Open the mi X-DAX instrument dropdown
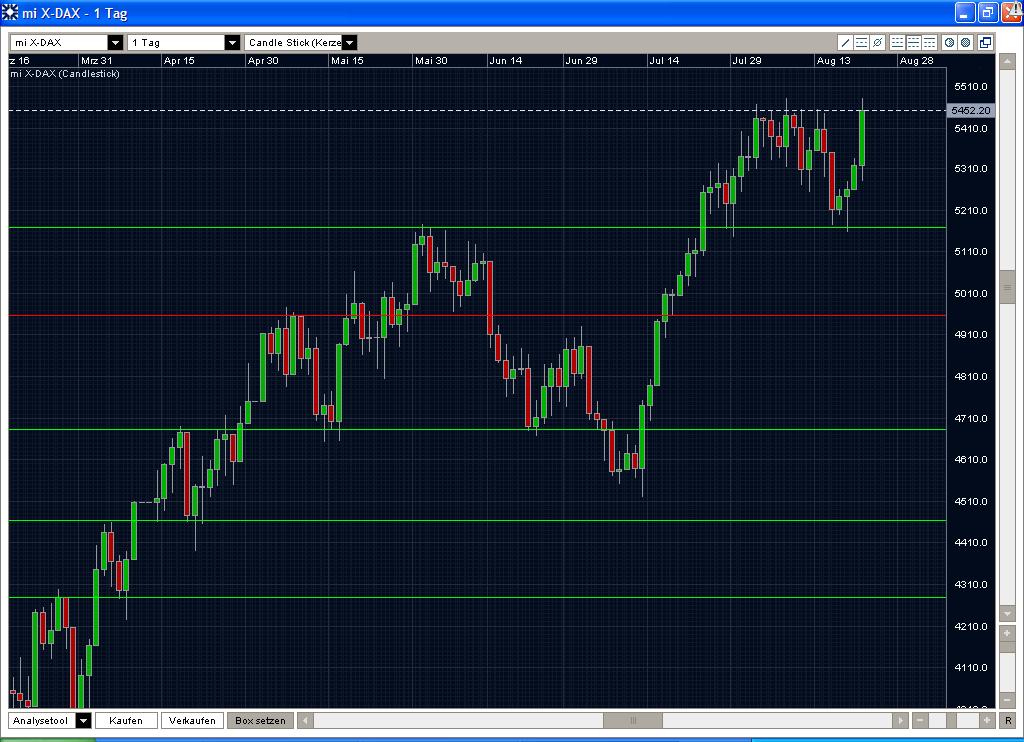The width and height of the screenshot is (1024, 742). click(113, 42)
